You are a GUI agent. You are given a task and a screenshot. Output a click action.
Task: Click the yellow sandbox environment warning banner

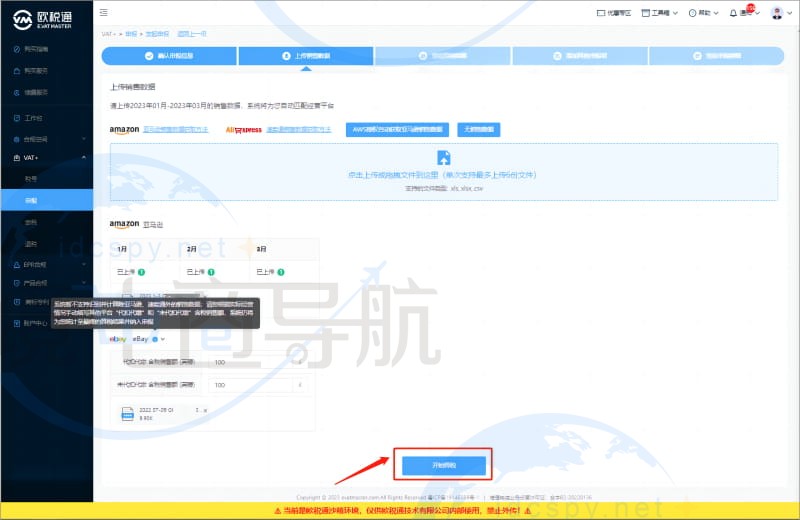[400, 510]
